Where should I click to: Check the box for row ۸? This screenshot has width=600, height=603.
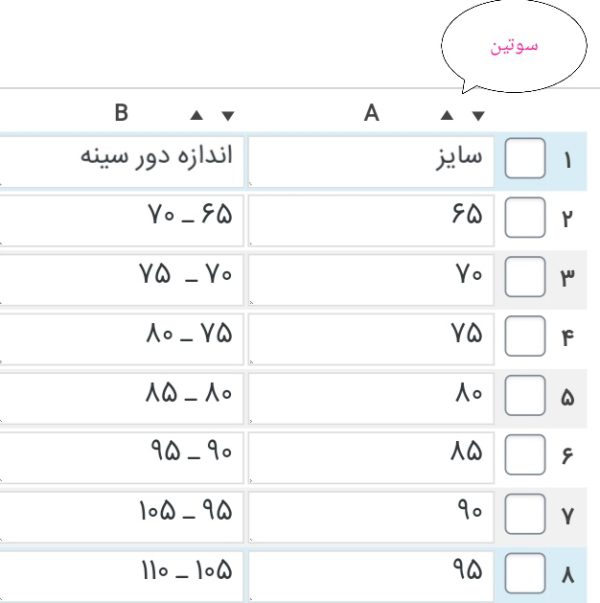tap(526, 574)
